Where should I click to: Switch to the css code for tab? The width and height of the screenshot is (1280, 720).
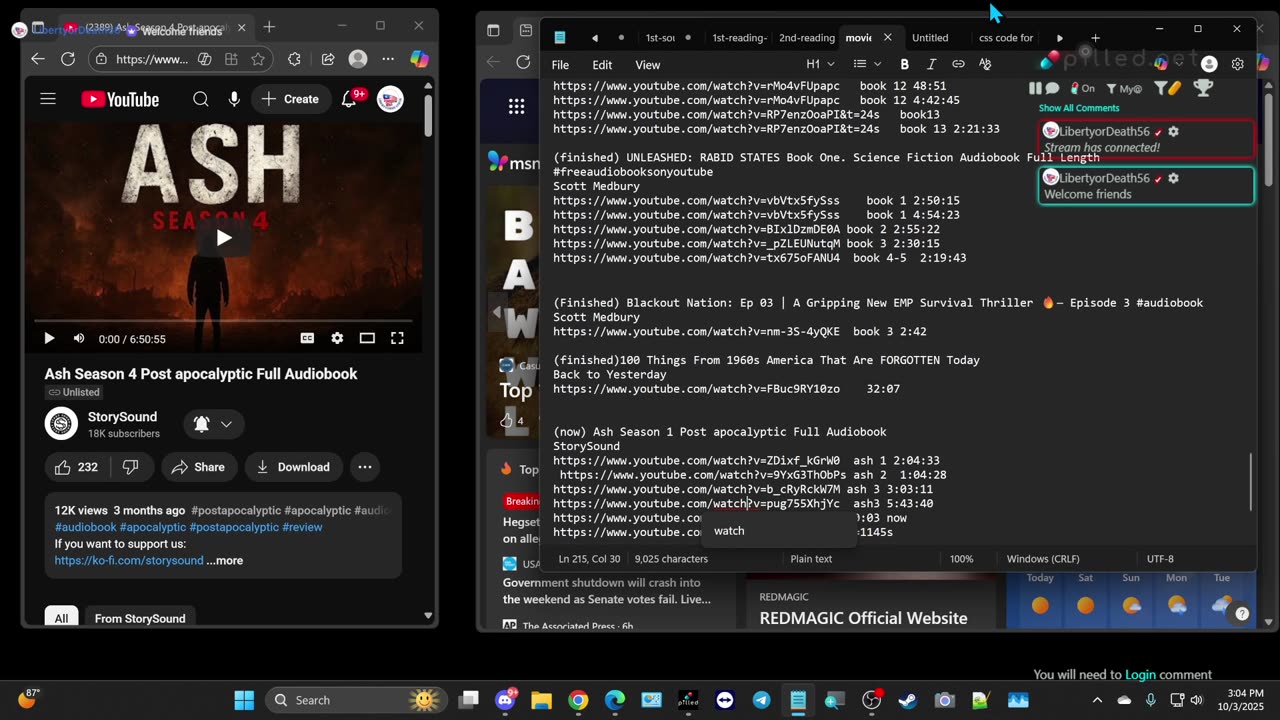click(1005, 38)
